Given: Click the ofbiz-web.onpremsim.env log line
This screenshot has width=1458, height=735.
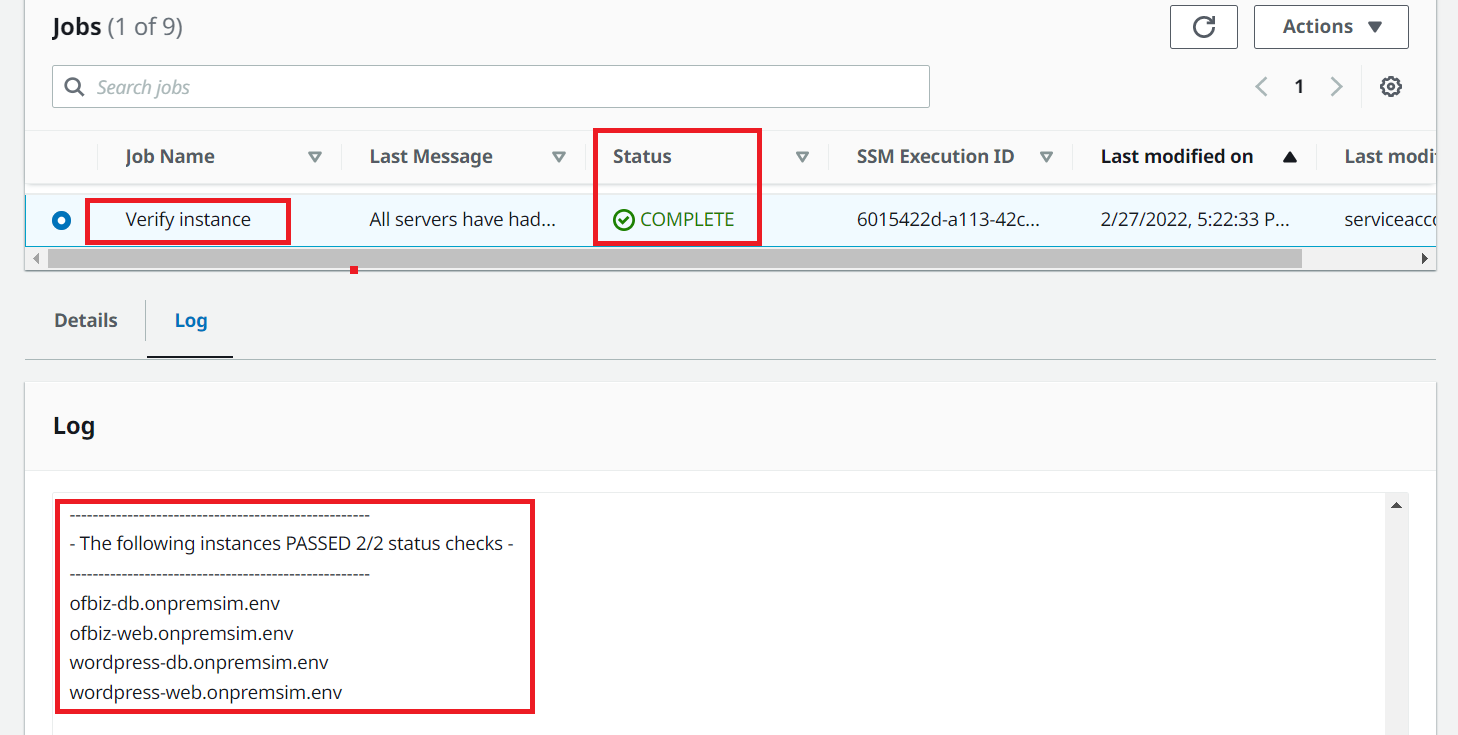Looking at the screenshot, I should coord(181,633).
